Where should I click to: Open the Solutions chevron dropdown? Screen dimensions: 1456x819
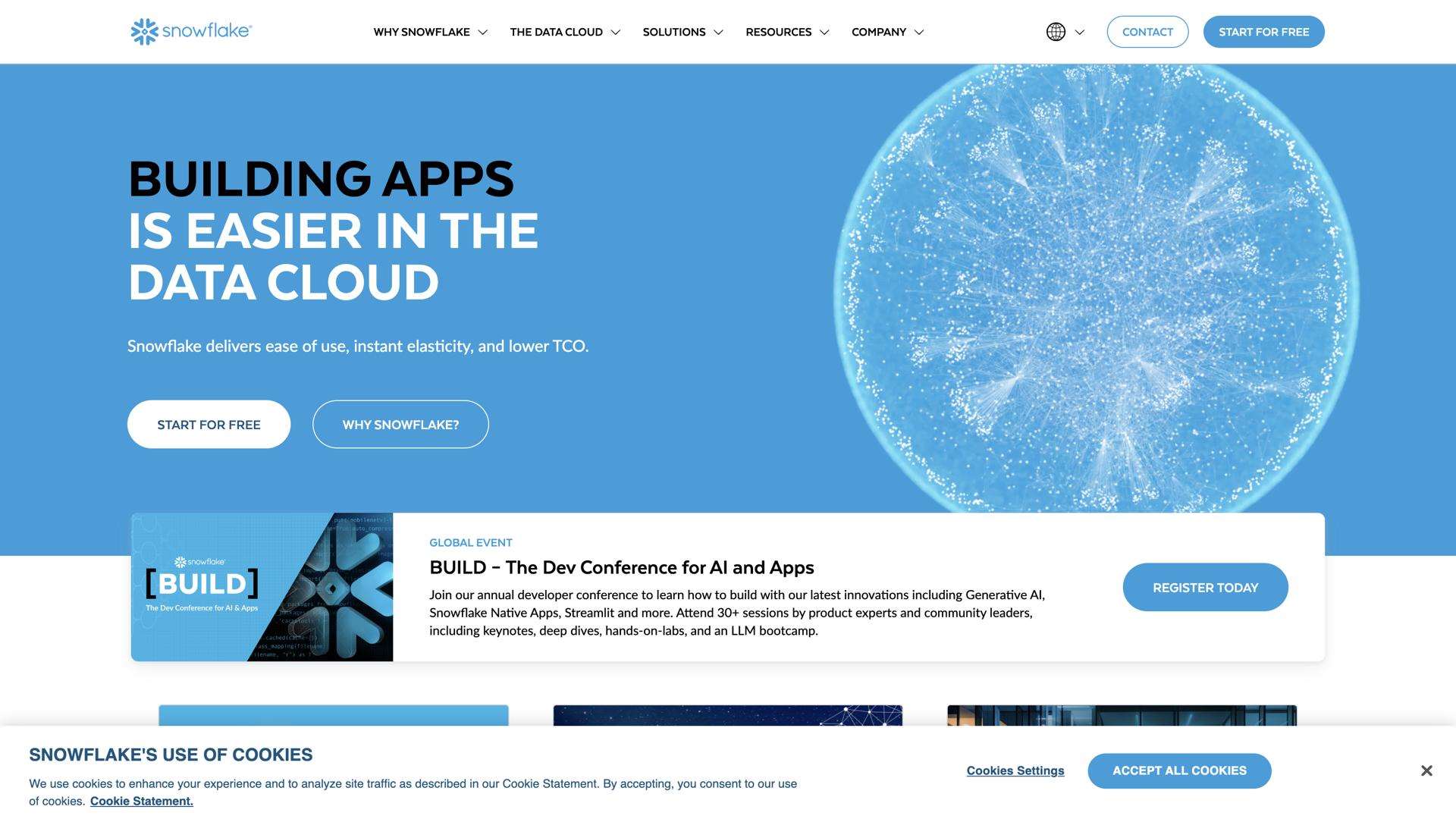[718, 33]
